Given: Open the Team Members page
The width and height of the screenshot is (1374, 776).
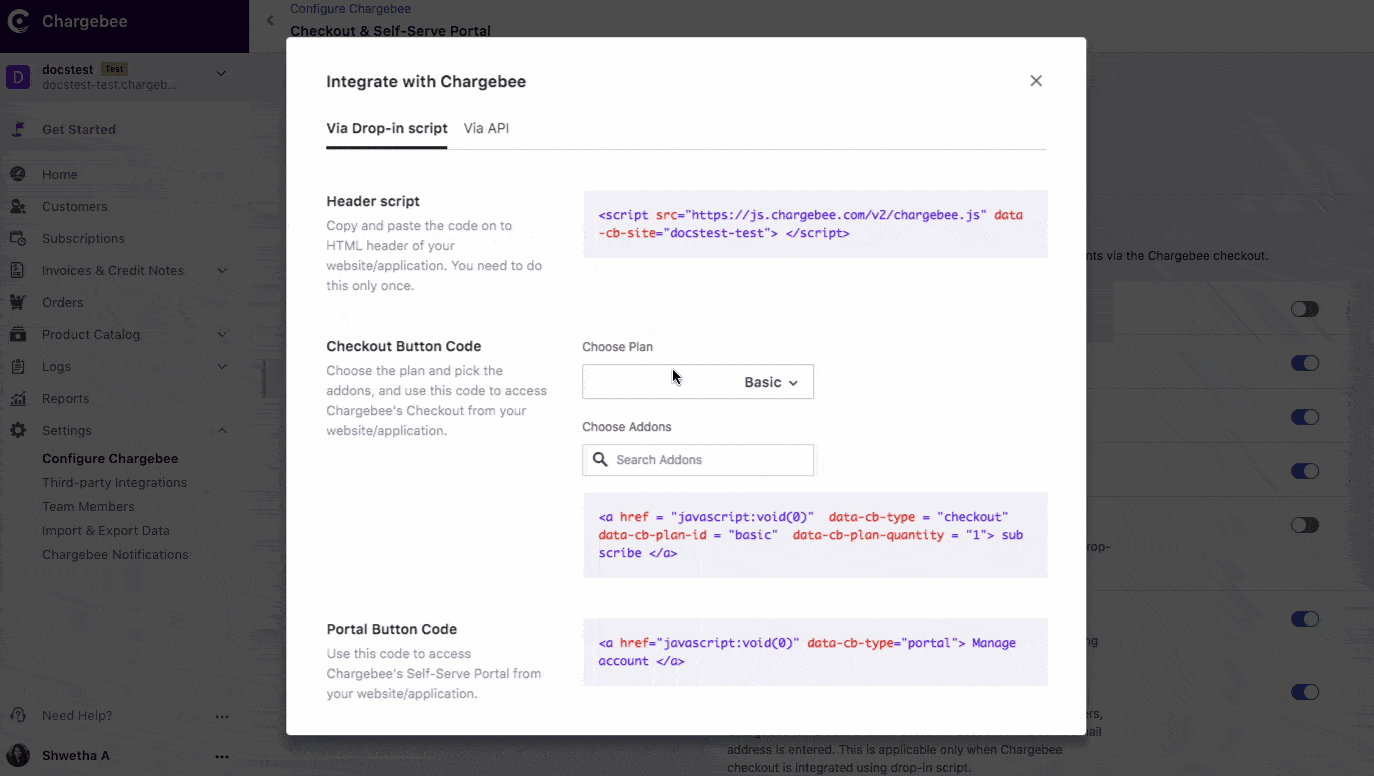Looking at the screenshot, I should 88,506.
